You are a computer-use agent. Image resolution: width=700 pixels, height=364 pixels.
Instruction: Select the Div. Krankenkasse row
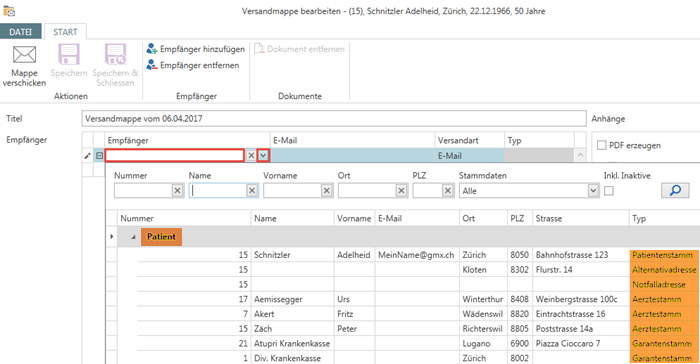point(404,358)
